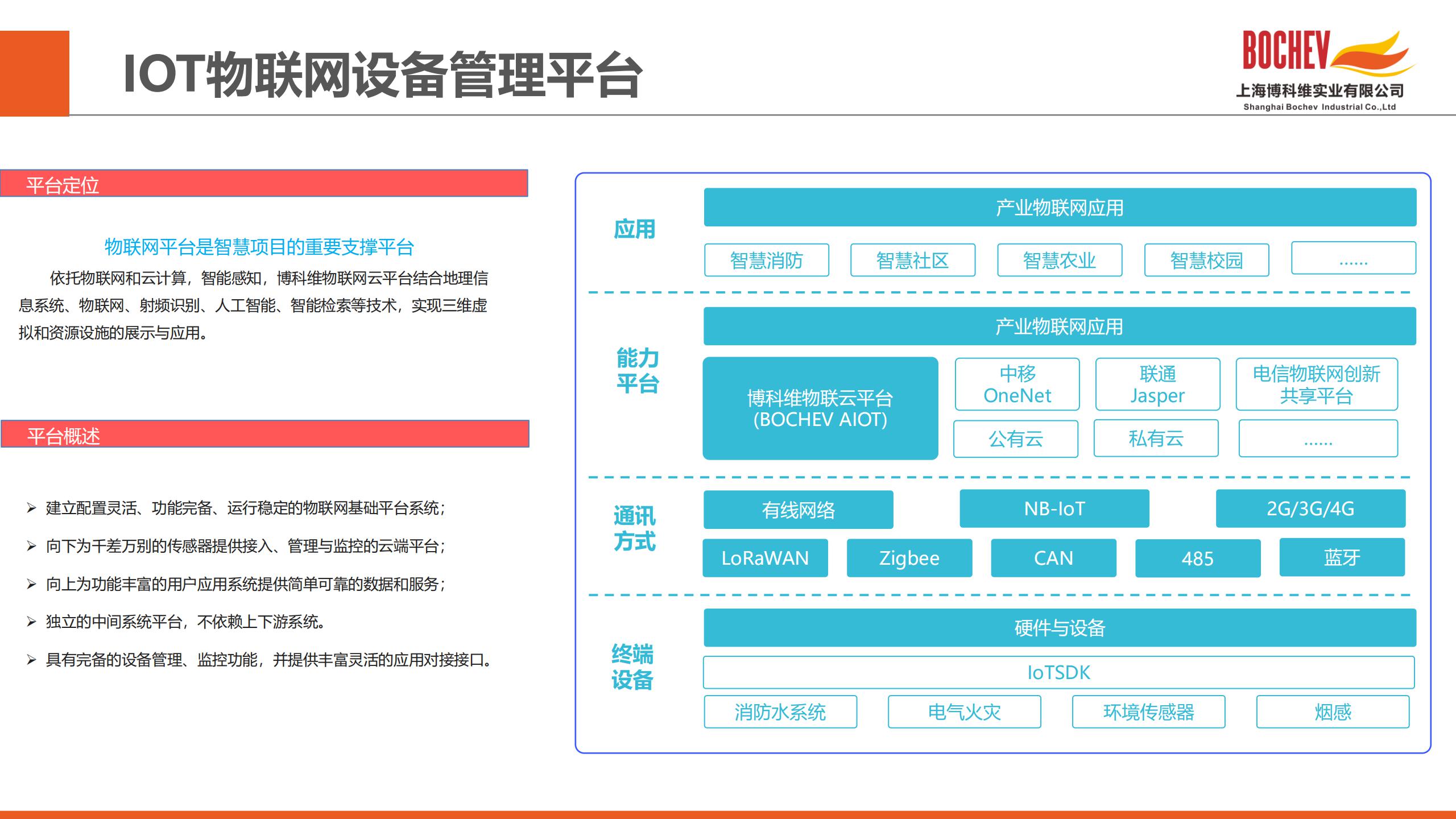Click the ...... box beside 智慧校园
1456x819 pixels.
(1354, 258)
